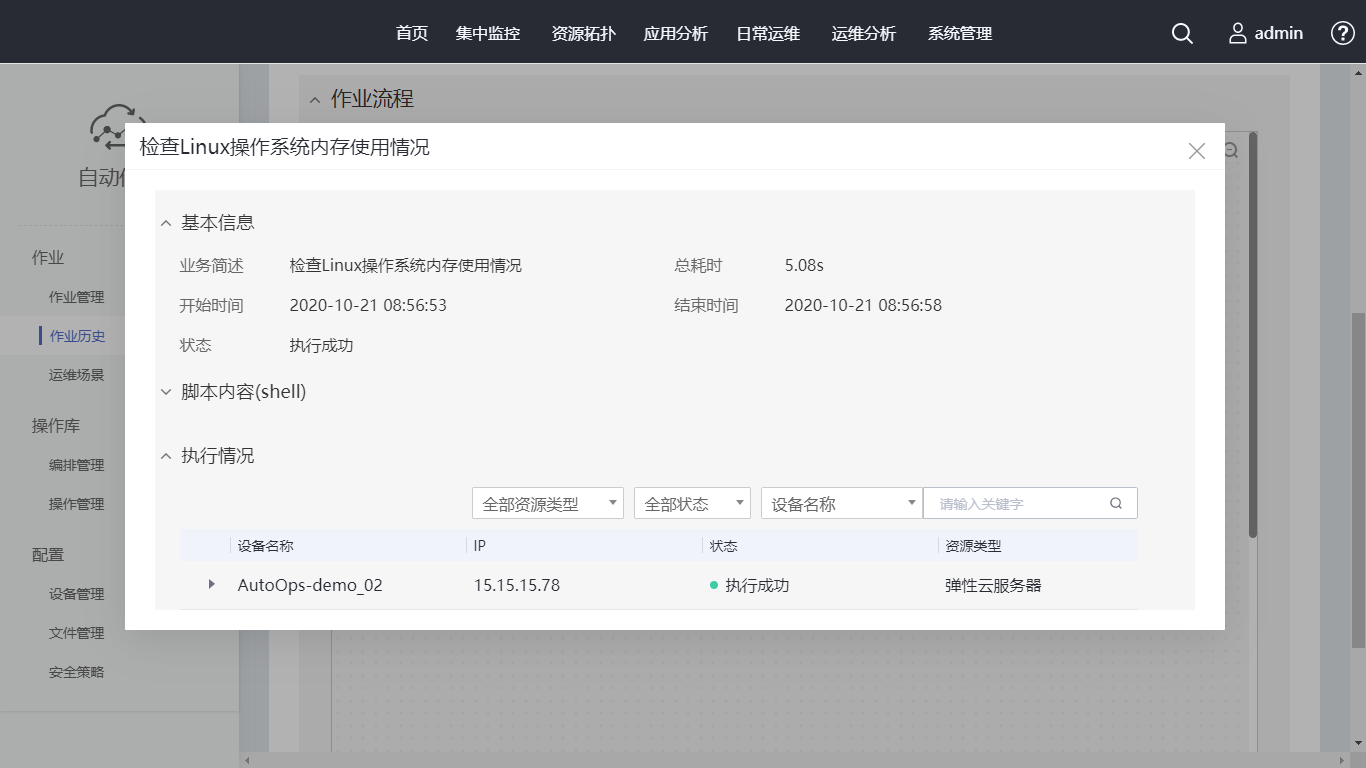Open the 全部状态 filter dropdown

[x=691, y=504]
